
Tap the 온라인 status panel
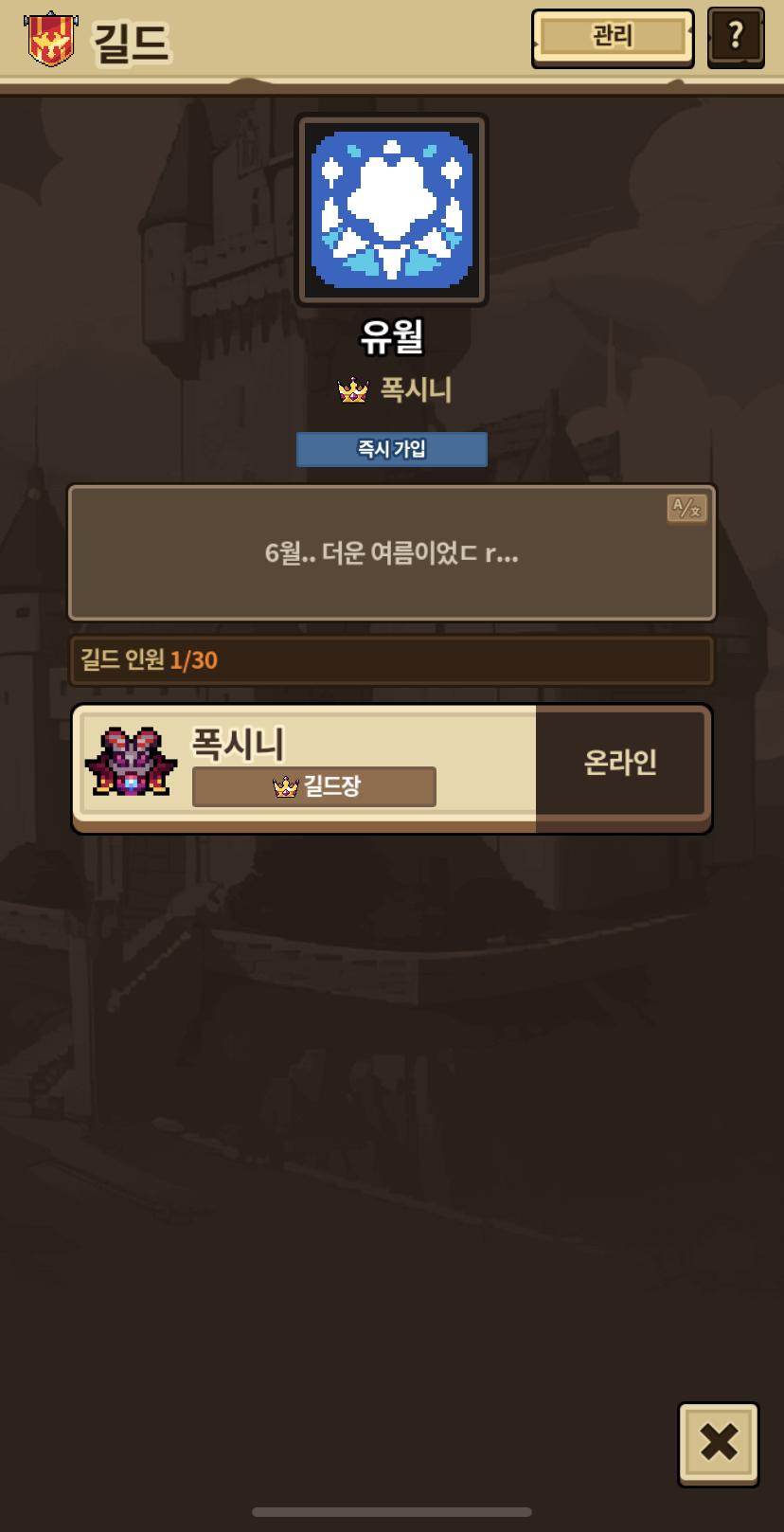(x=621, y=763)
